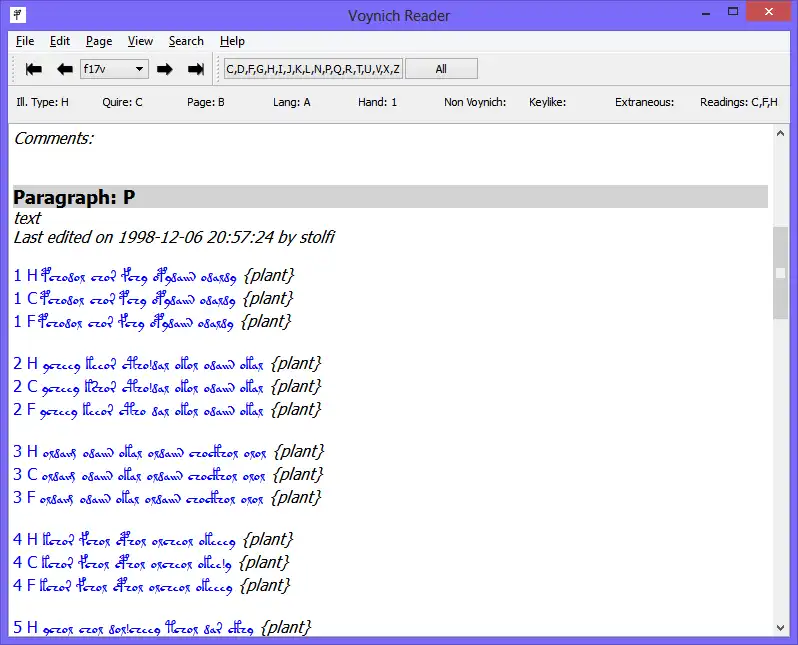The width and height of the screenshot is (798, 645).
Task: Click the line 3 F transcription
Action: 167,498
